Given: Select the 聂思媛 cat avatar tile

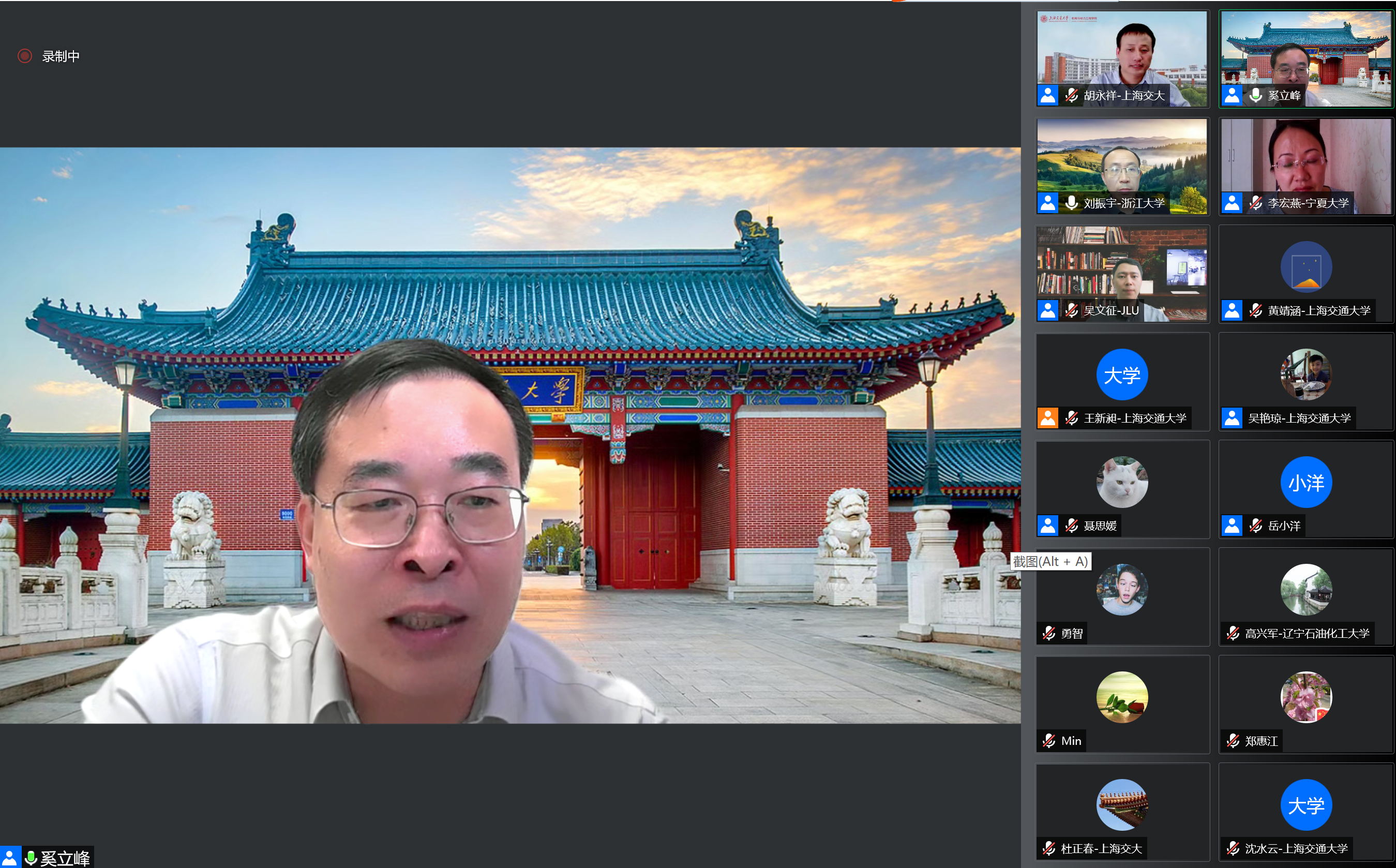Looking at the screenshot, I should [1122, 482].
